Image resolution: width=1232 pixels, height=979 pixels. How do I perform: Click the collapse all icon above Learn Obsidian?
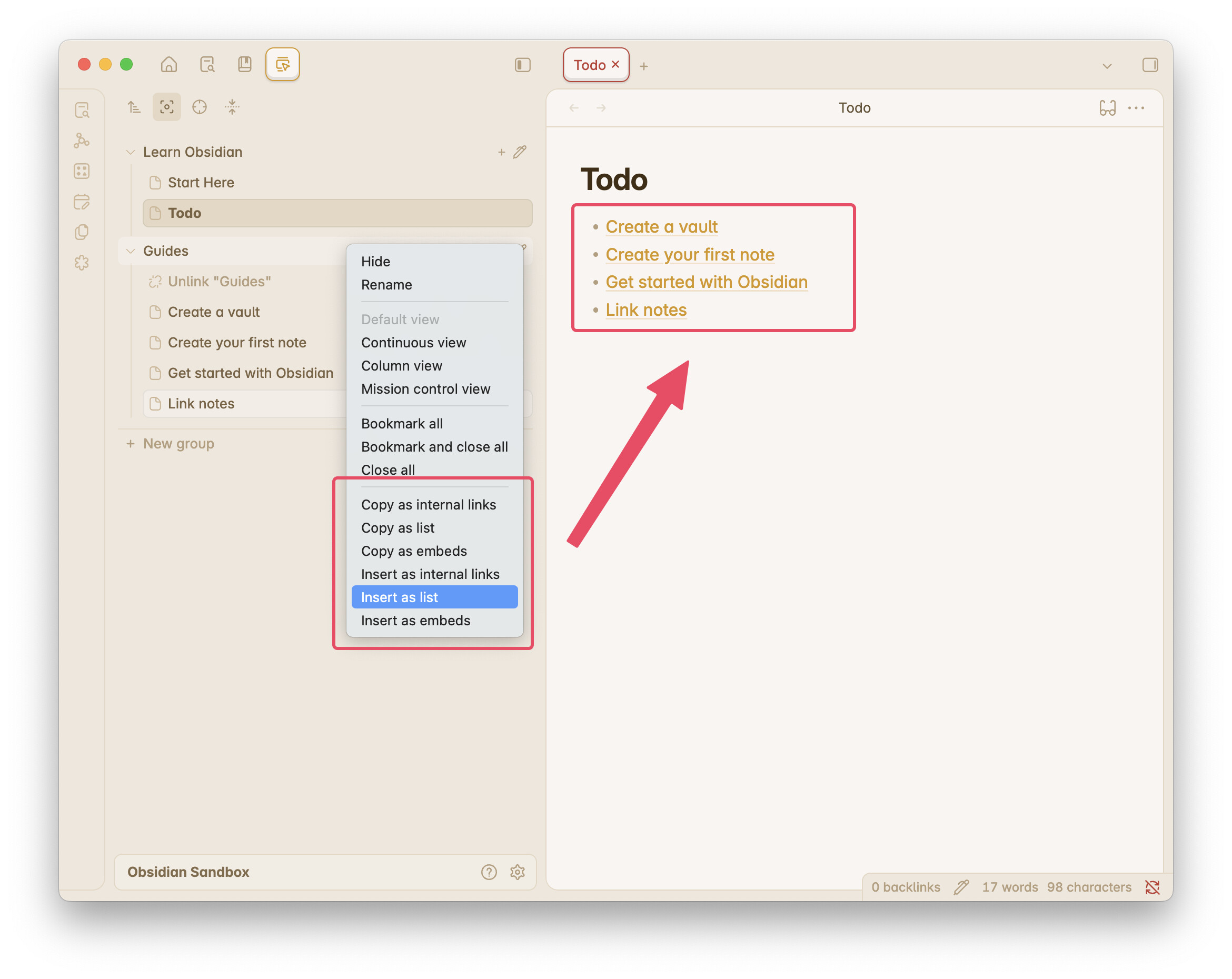click(232, 107)
